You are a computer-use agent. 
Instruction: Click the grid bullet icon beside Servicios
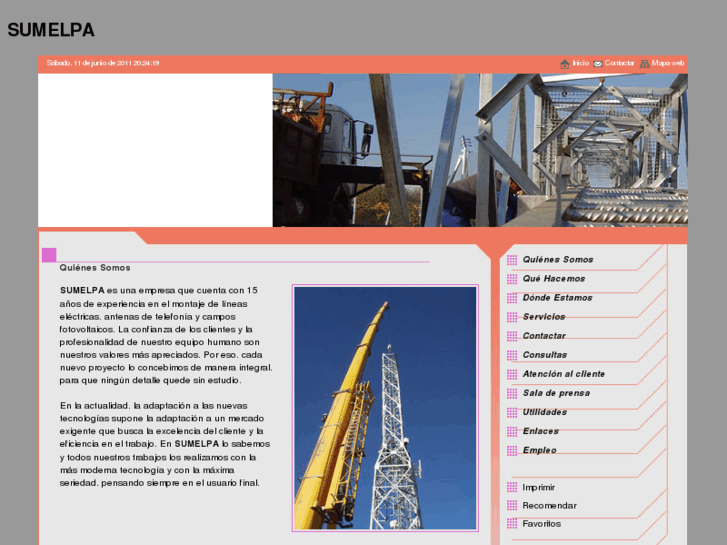(512, 317)
